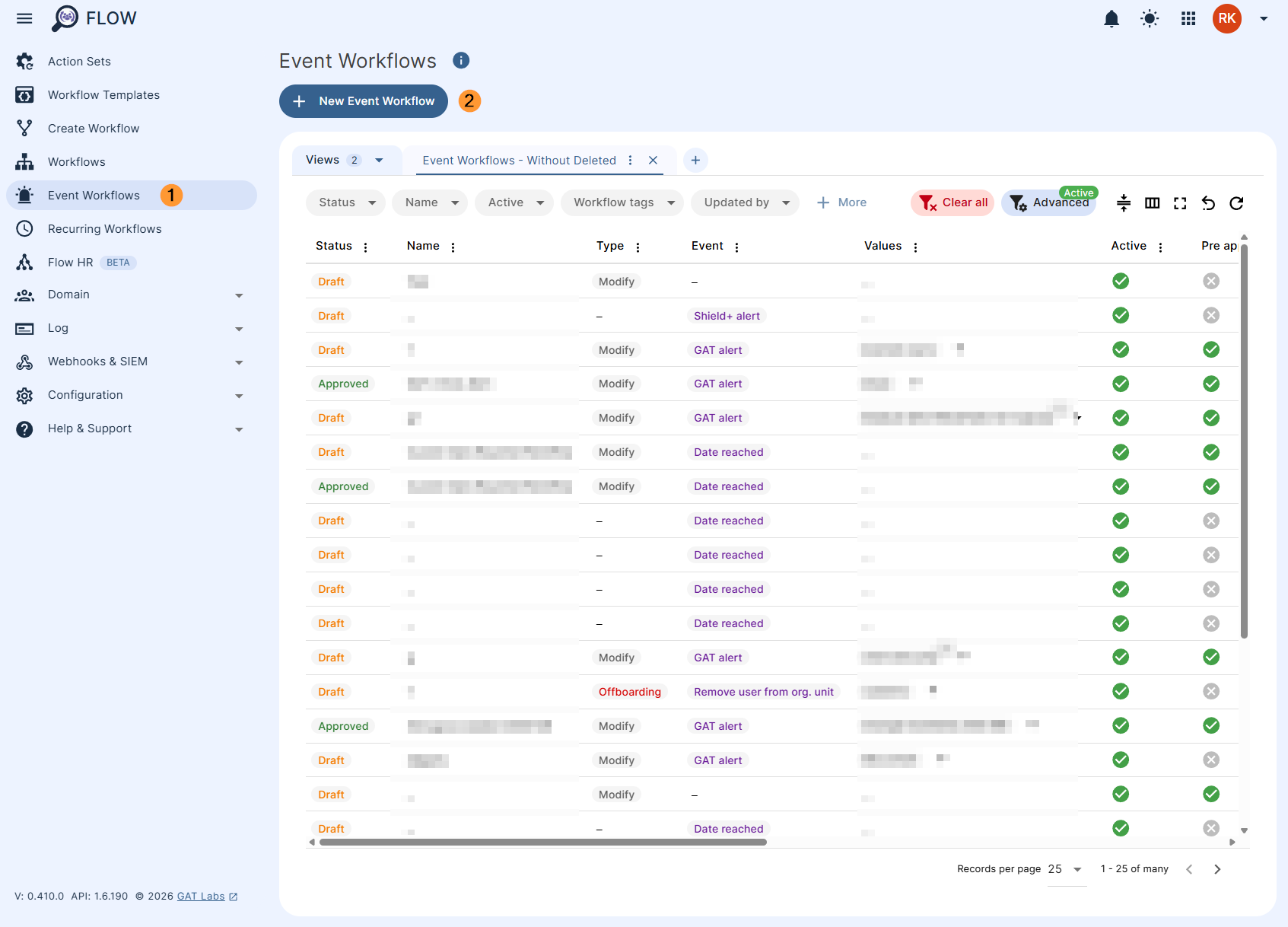
Task: Refresh the workflow table
Action: (1236, 203)
